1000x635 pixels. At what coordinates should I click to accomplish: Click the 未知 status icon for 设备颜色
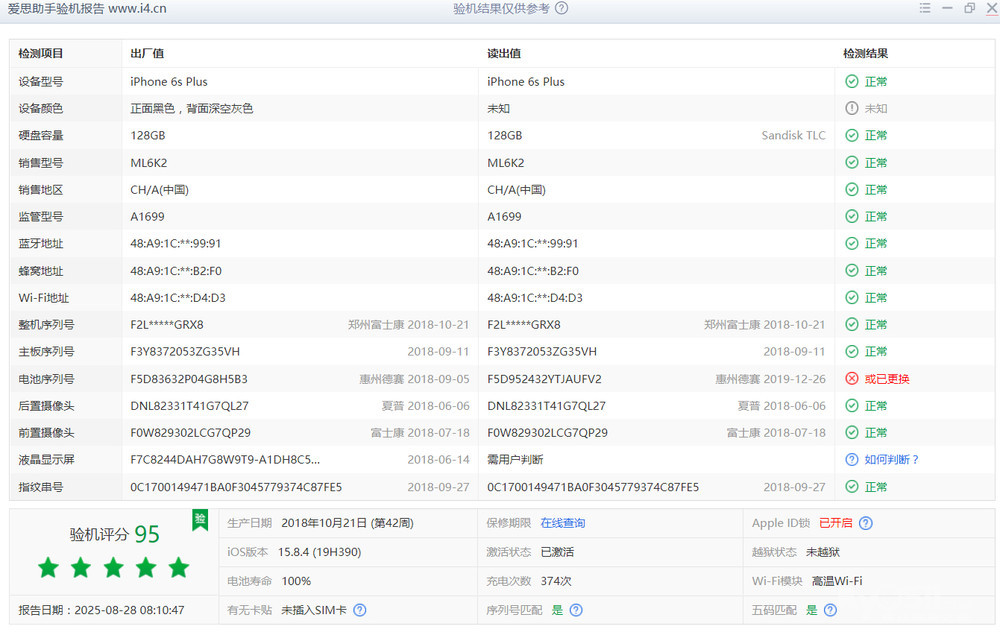pyautogui.click(x=852, y=108)
